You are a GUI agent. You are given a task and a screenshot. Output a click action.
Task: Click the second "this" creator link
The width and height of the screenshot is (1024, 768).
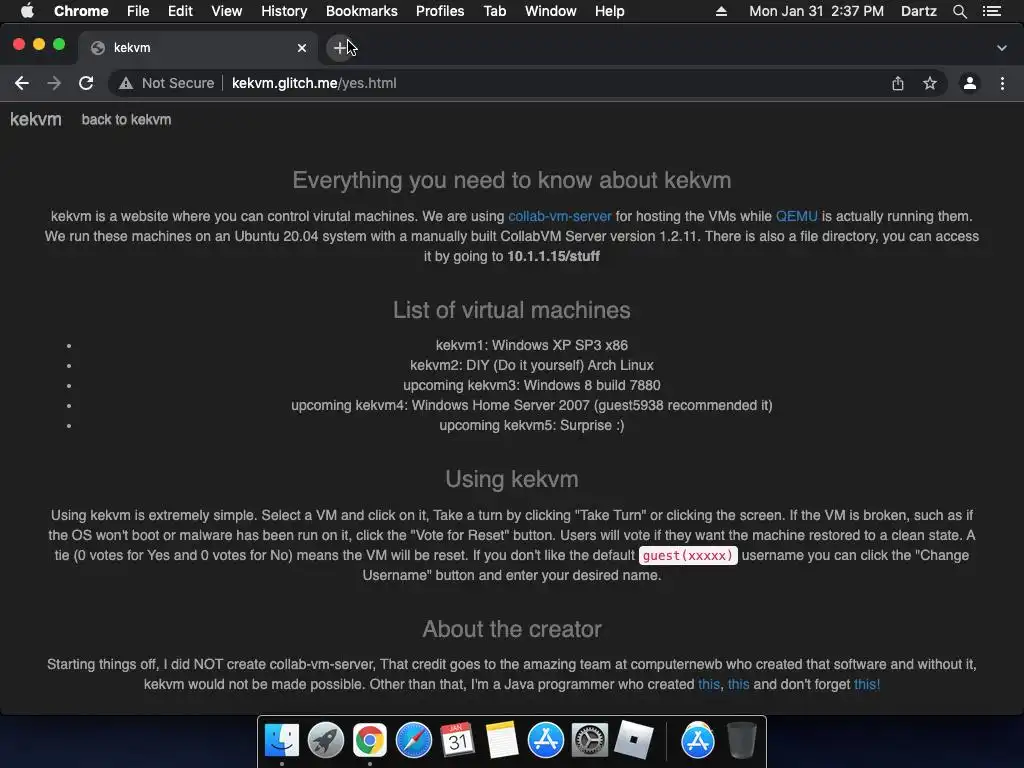[x=738, y=684]
